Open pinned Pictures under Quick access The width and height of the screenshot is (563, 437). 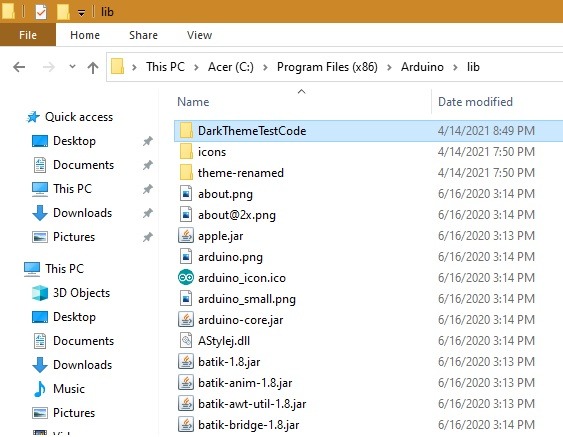(74, 237)
